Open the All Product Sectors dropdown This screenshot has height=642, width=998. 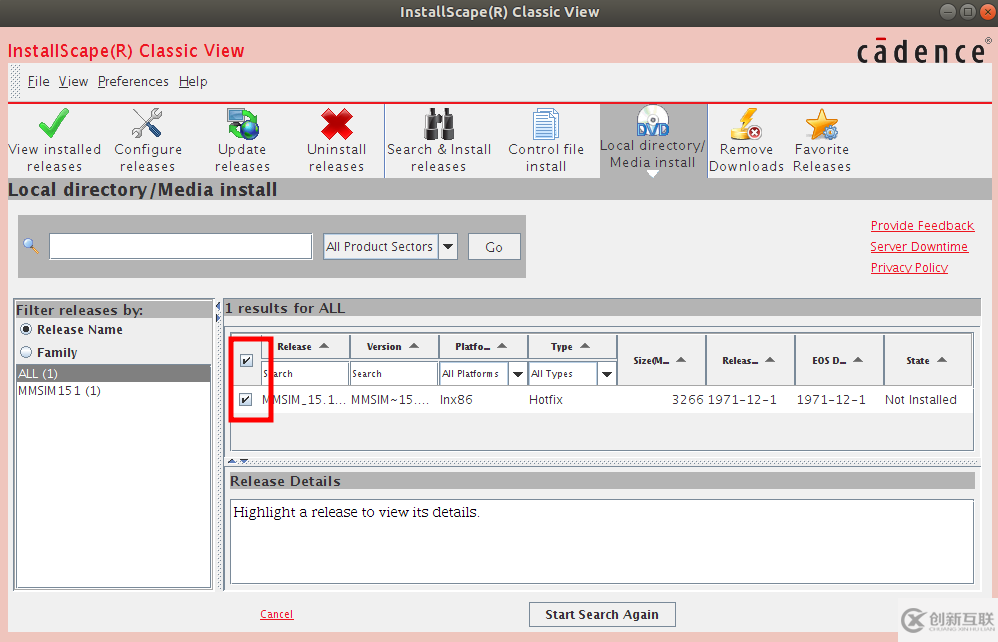tap(448, 246)
